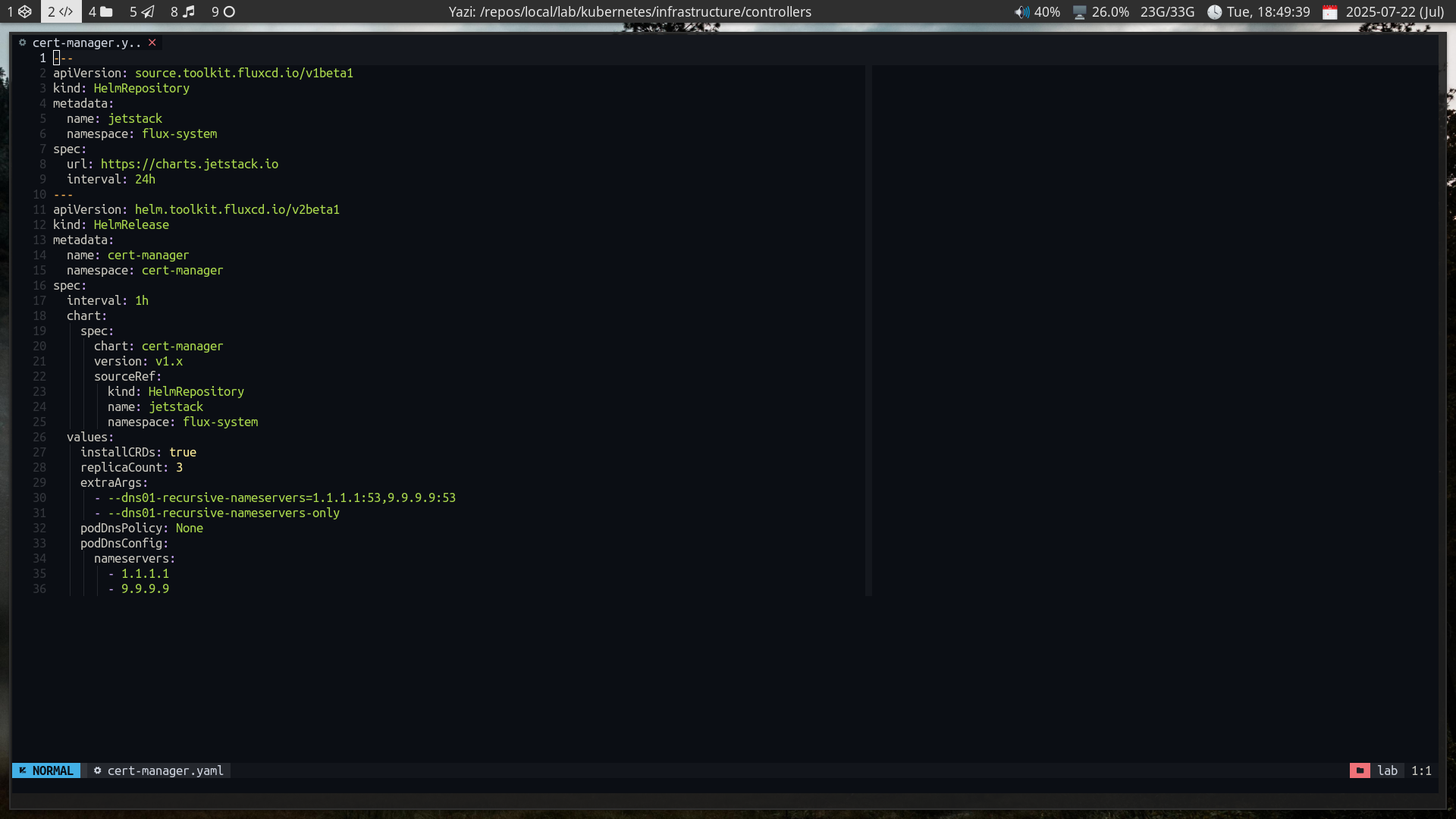The image size is (1456, 819).
Task: Close the cert-manager.y.. buffer tab
Action: 152,42
